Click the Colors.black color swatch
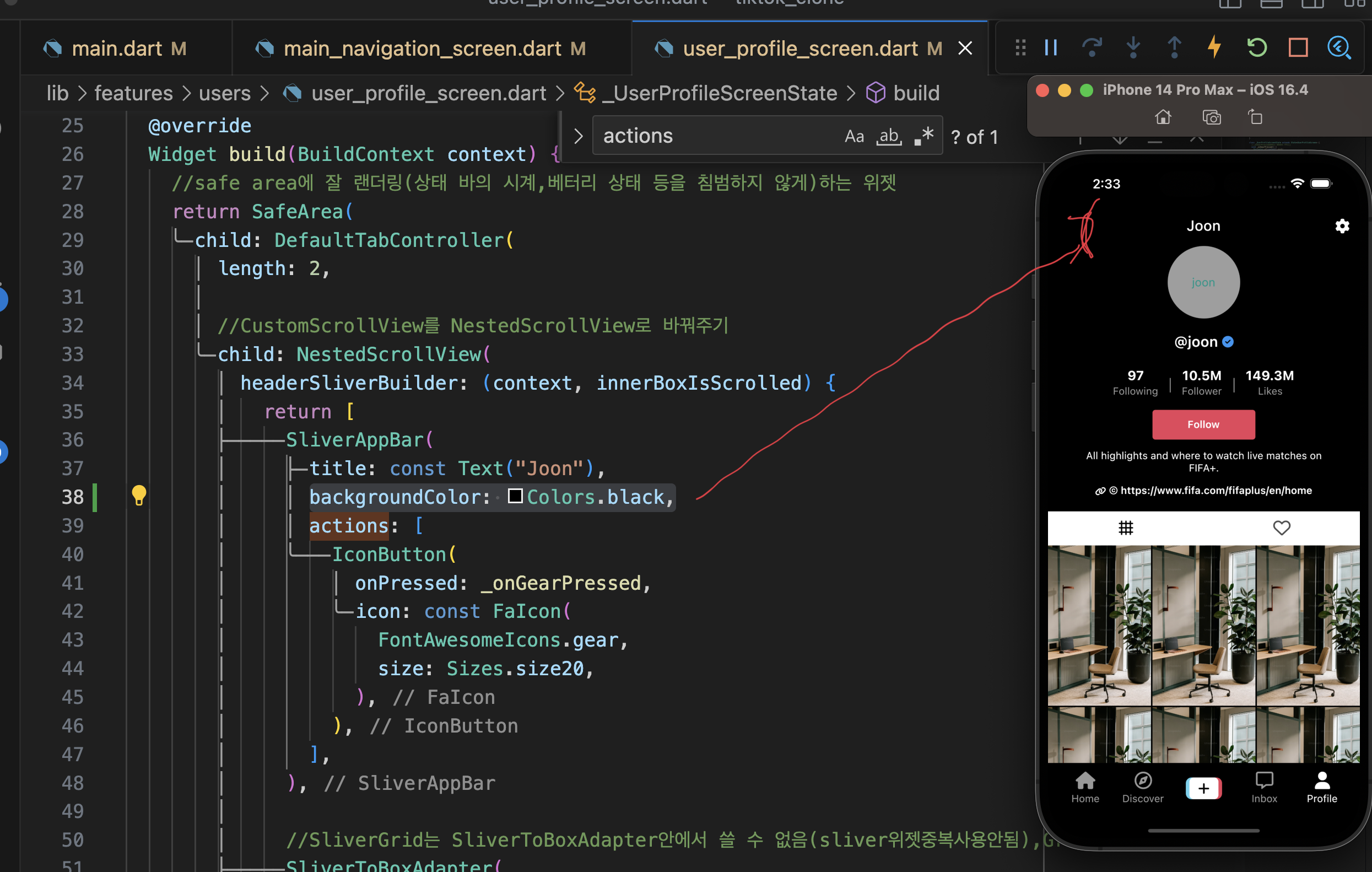This screenshot has height=872, width=1372. click(515, 496)
